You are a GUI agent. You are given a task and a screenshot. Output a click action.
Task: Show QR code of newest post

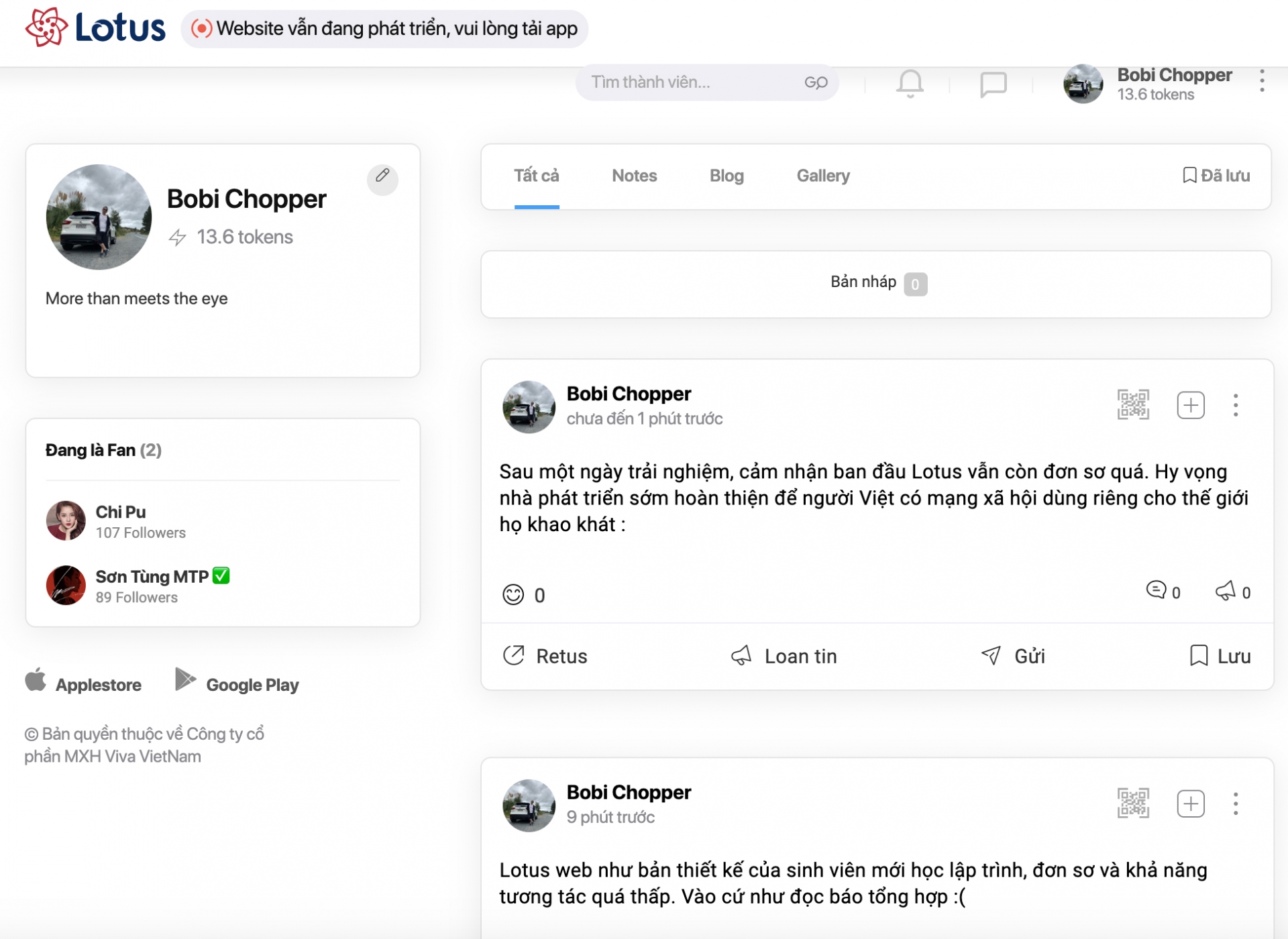click(x=1133, y=404)
